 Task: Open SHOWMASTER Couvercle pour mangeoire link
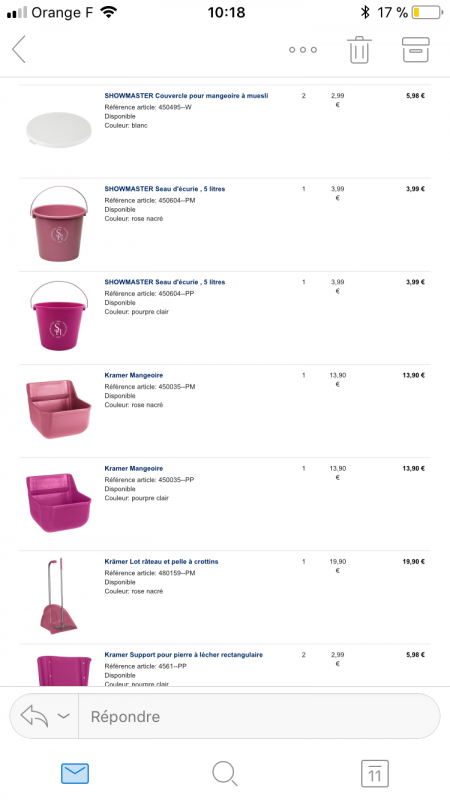tap(186, 96)
